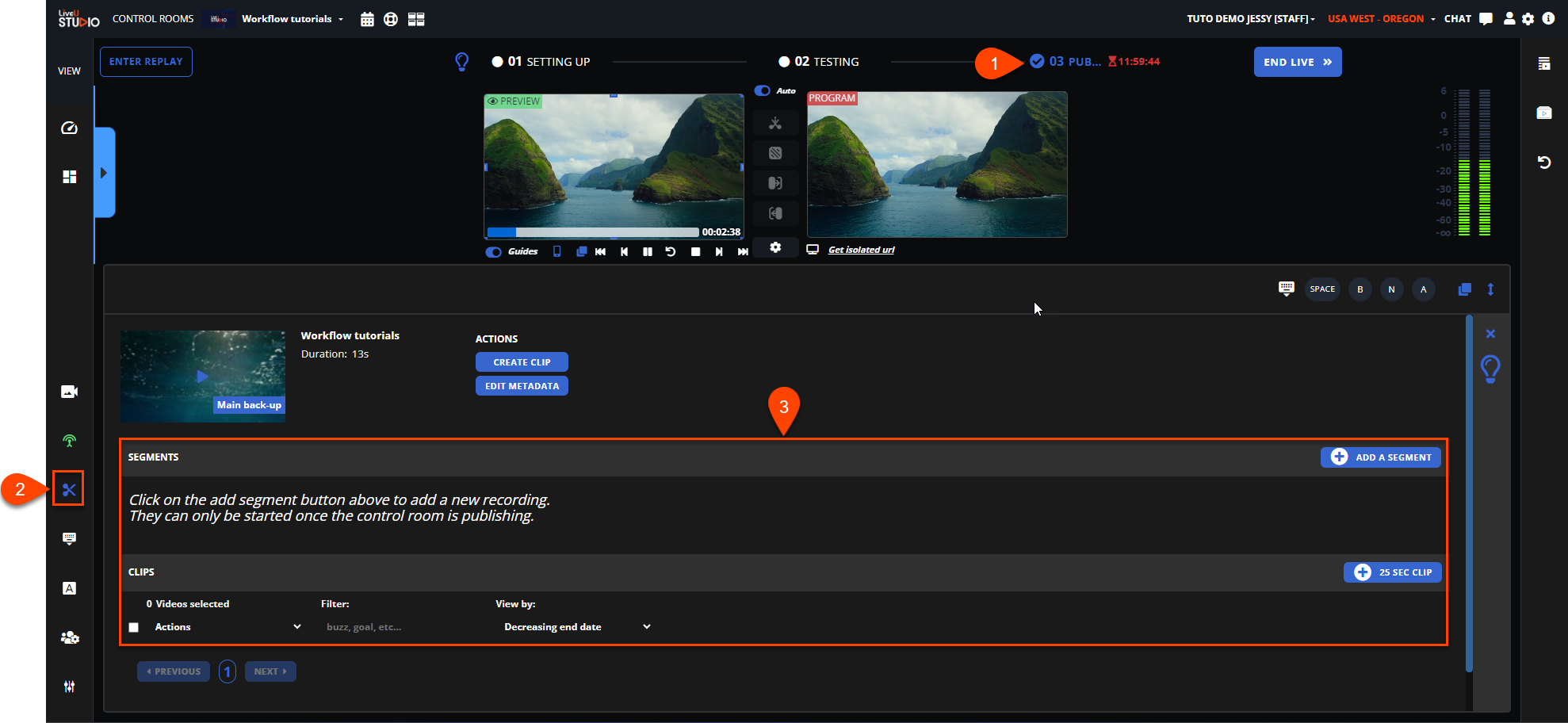
Task: Open the layouts tiles sidebar icon
Action: point(70,177)
